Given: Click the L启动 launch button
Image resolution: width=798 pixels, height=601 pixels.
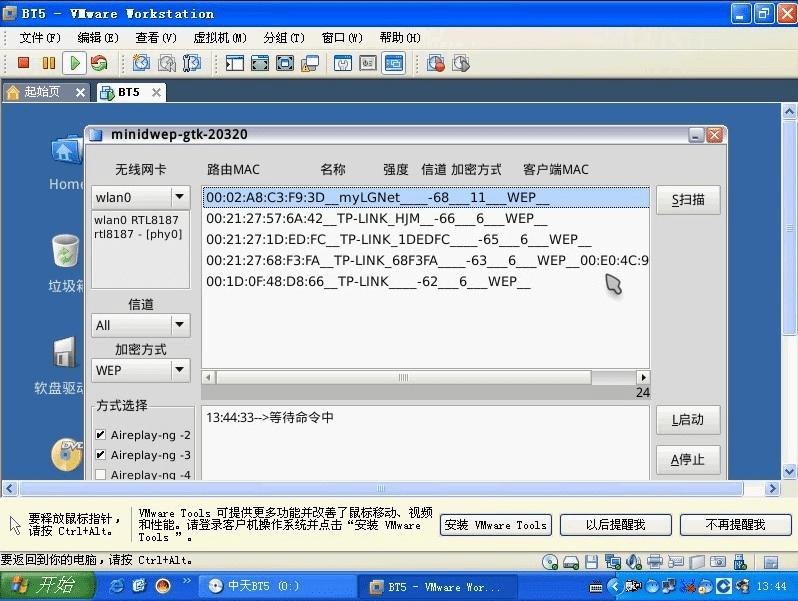Looking at the screenshot, I should 688,420.
